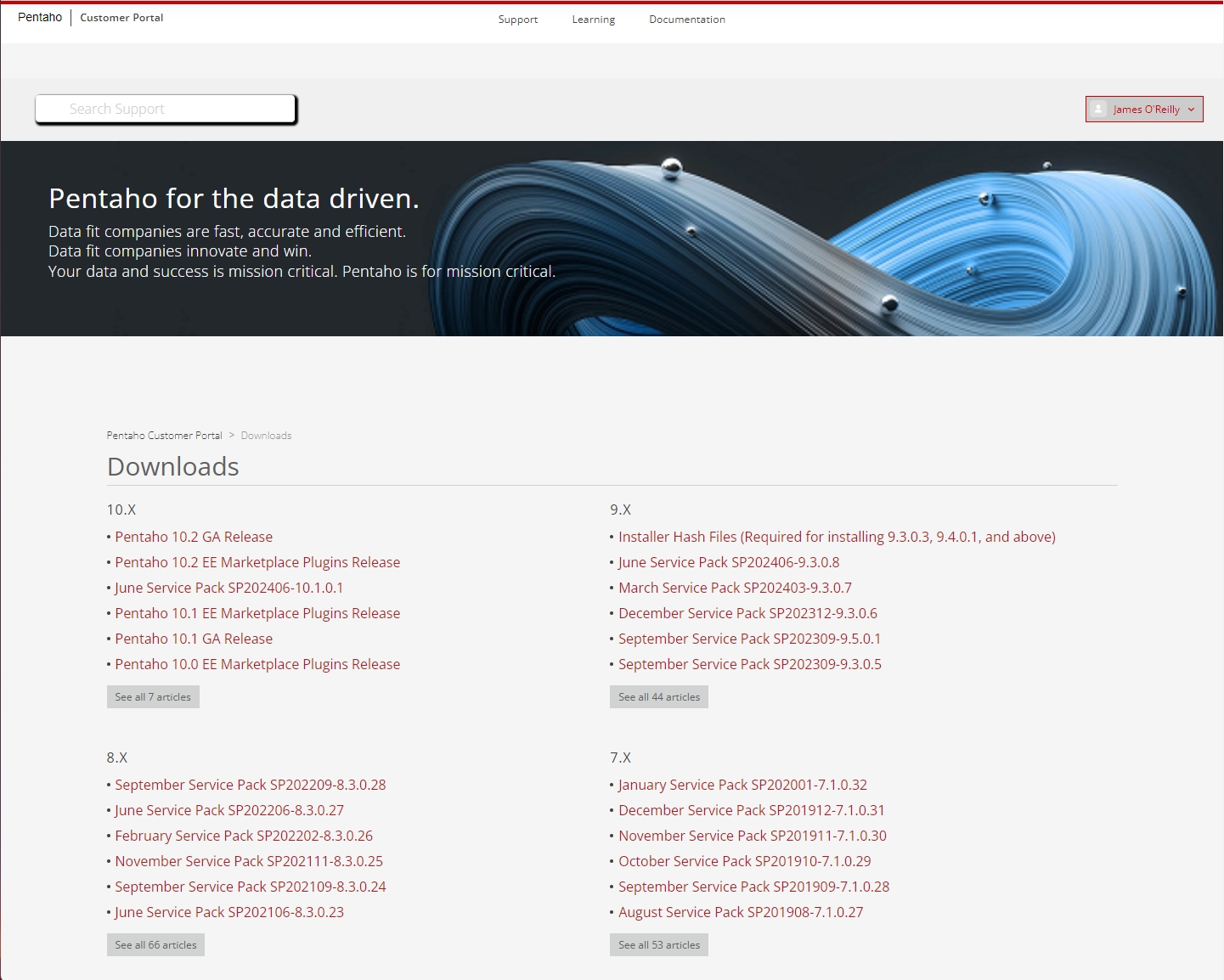Click the Pentaho logo in header
Image resolution: width=1224 pixels, height=980 pixels.
coord(40,18)
